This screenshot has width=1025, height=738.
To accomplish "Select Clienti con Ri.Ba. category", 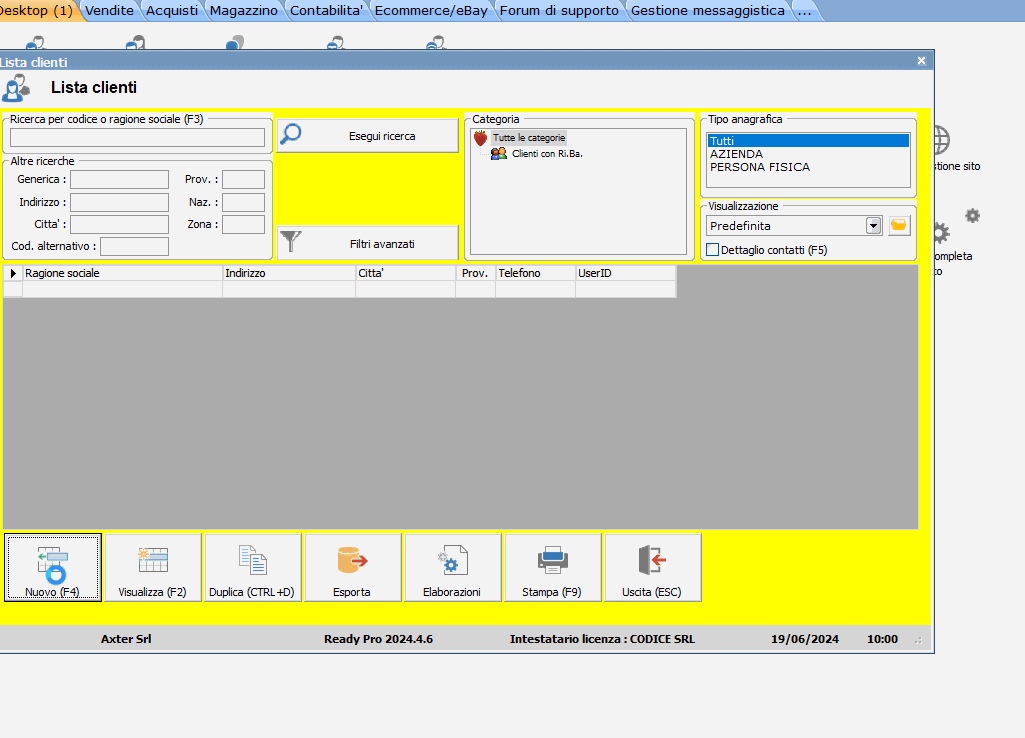I will tap(547, 154).
